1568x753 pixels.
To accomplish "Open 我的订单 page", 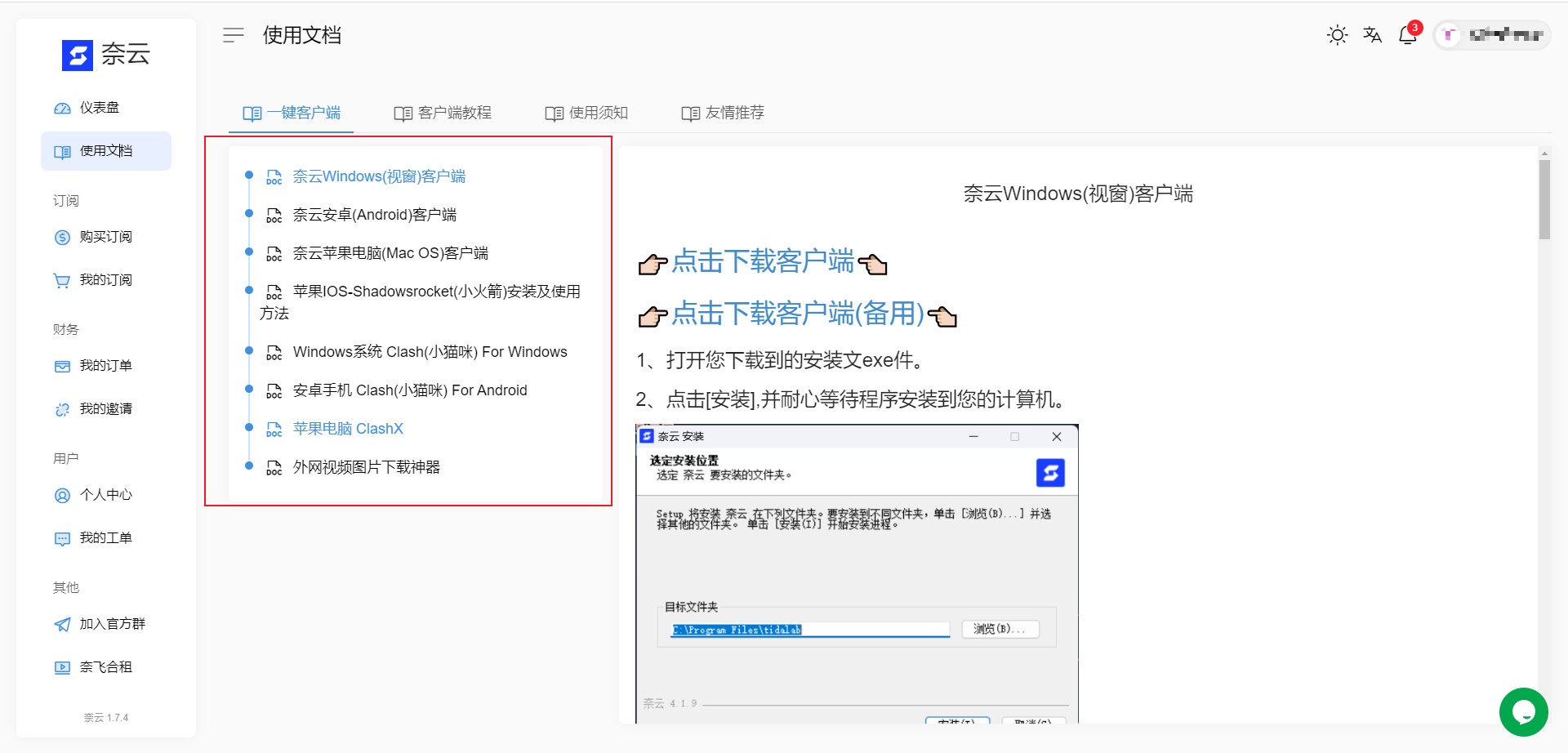I will [106, 366].
